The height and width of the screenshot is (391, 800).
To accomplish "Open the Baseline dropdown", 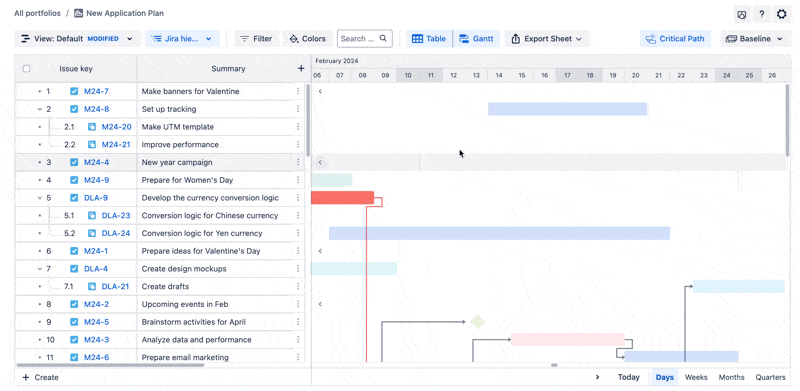I will coord(754,39).
